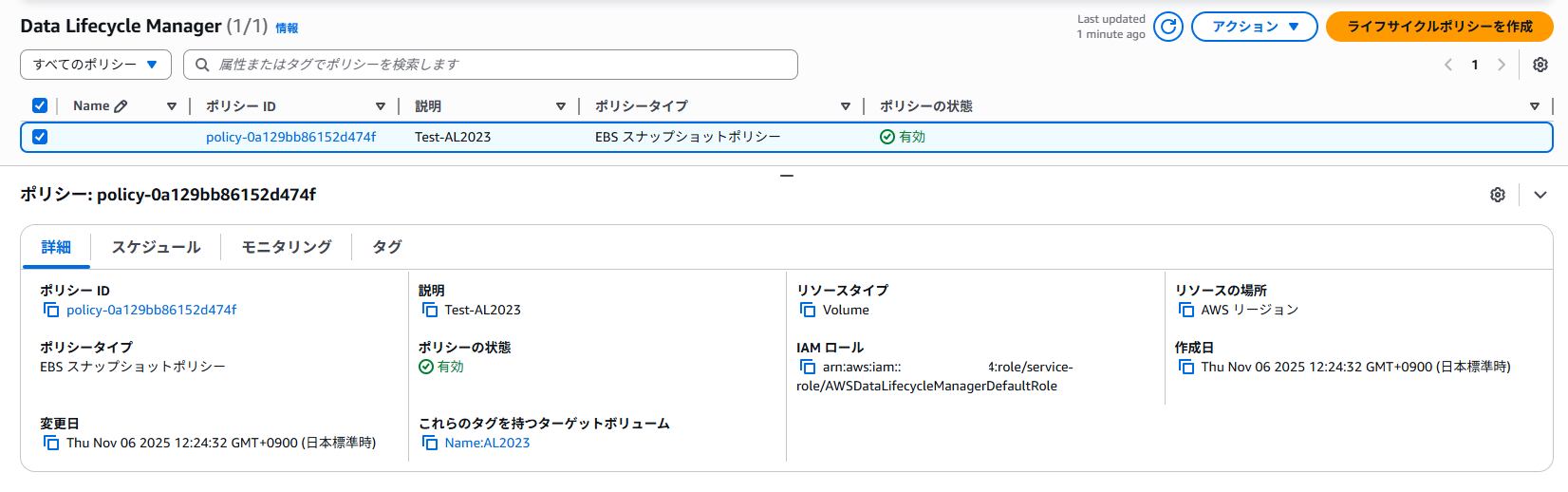Sort by ポリシータイプ column arrow
The width and height of the screenshot is (1568, 492).
[845, 106]
